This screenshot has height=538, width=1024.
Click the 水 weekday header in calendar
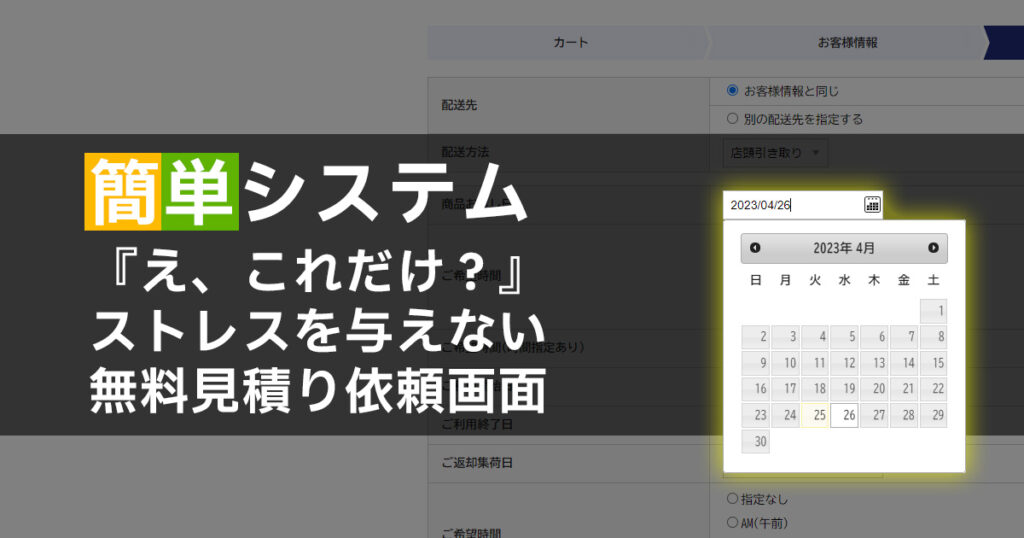(844, 280)
